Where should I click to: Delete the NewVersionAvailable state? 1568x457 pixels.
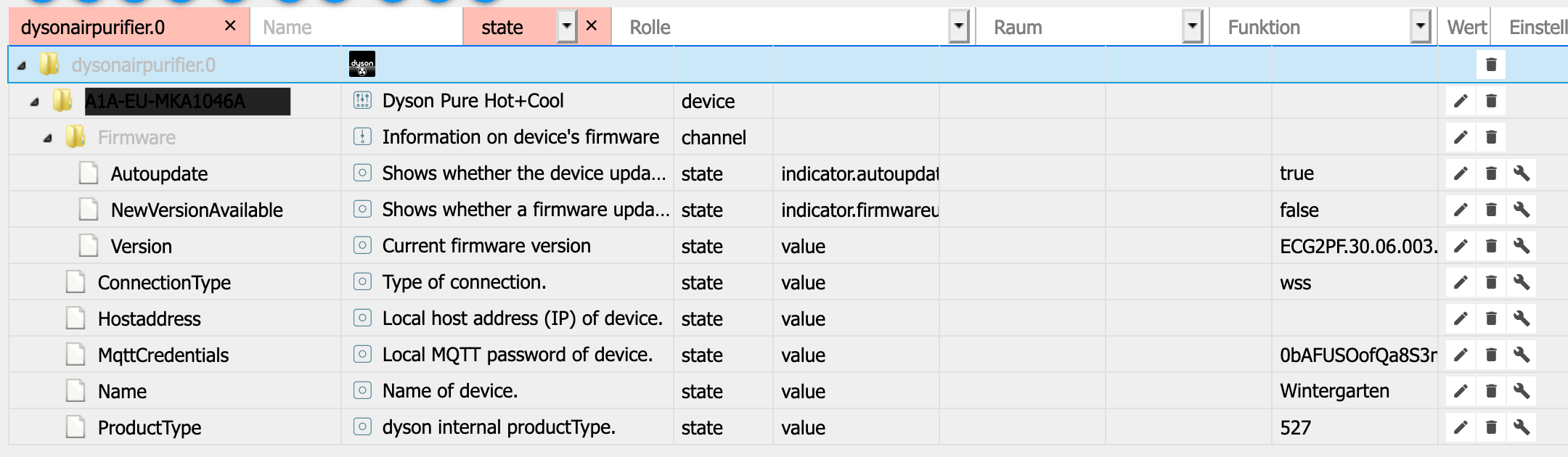click(x=1491, y=210)
